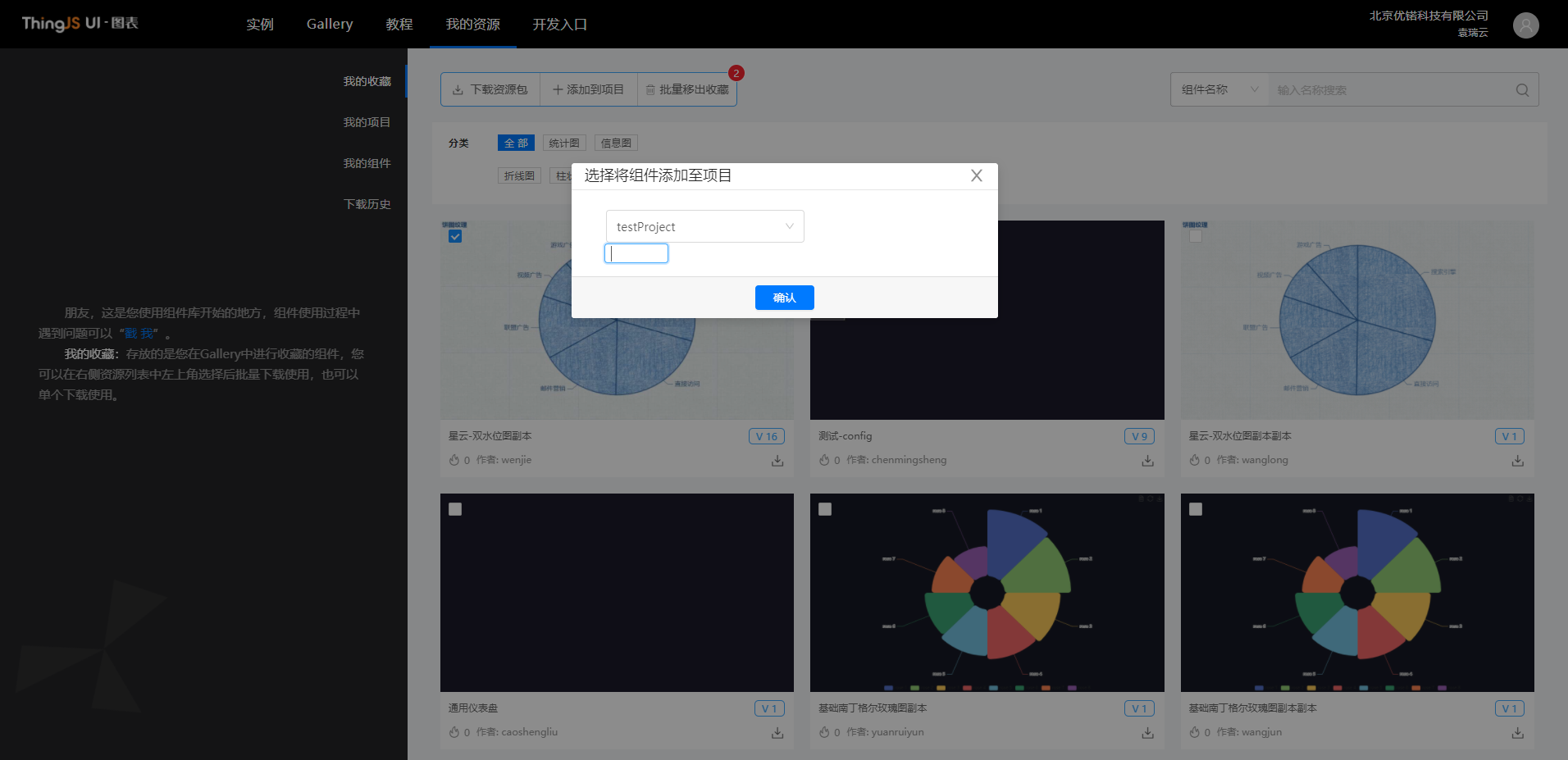Screen dimensions: 1568x760
Task: Click the 批量移出收藏 button
Action: 687,89
